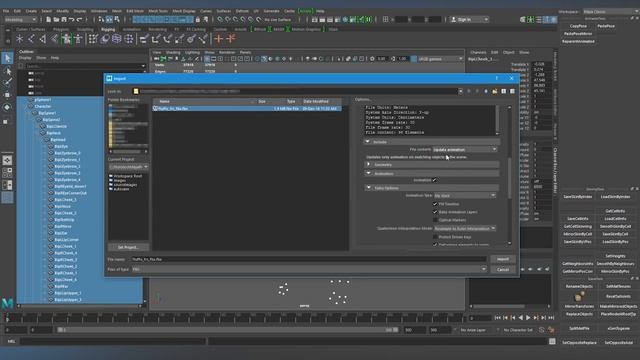The image size is (640, 360).
Task: Expand the Geometry section
Action: (x=368, y=164)
